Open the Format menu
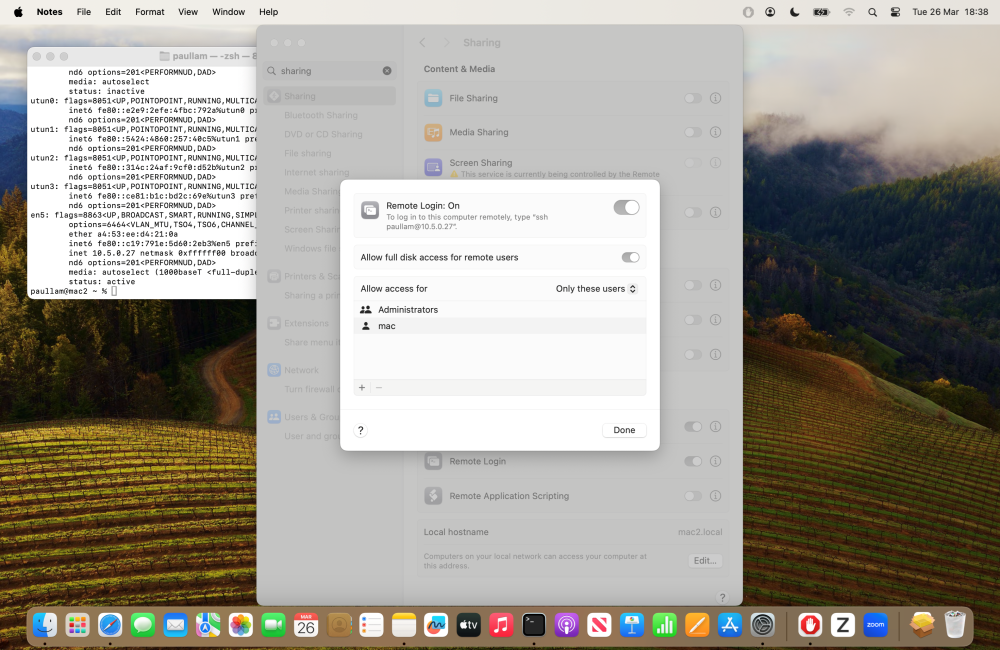Screen dimensions: 1000x650 pos(149,12)
